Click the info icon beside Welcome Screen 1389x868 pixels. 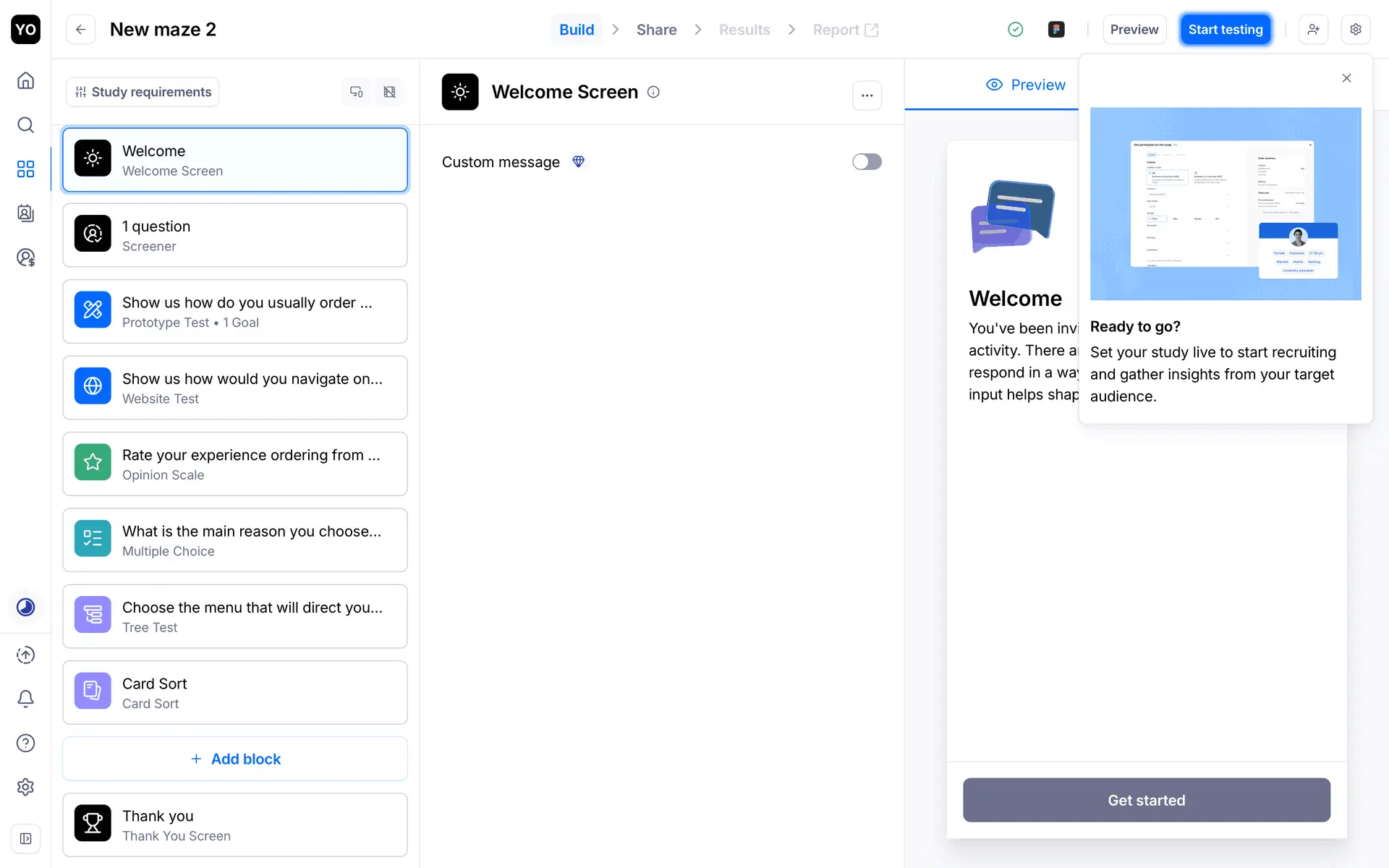click(653, 92)
